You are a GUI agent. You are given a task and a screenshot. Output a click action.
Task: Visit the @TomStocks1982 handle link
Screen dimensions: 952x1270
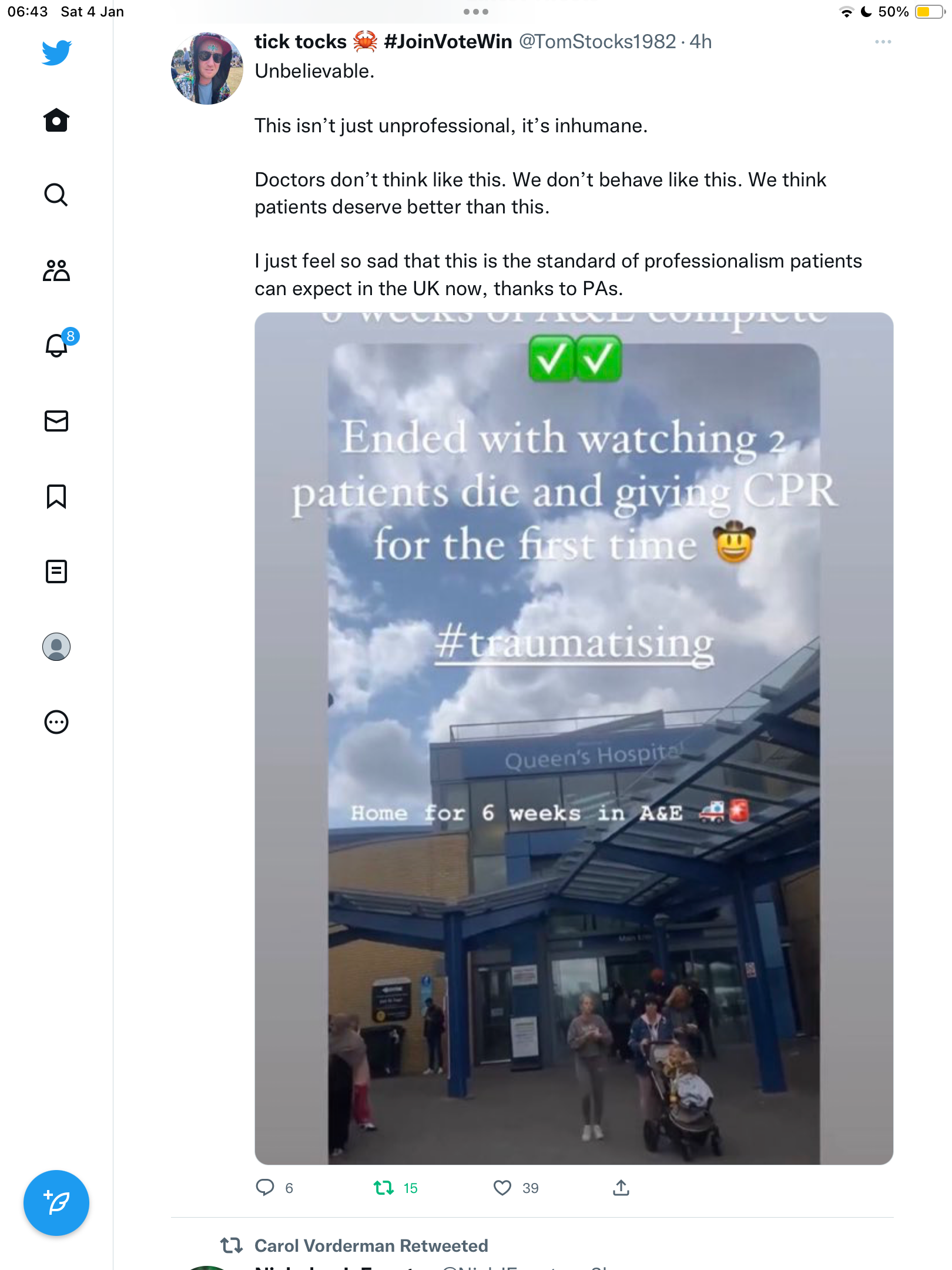coord(597,42)
